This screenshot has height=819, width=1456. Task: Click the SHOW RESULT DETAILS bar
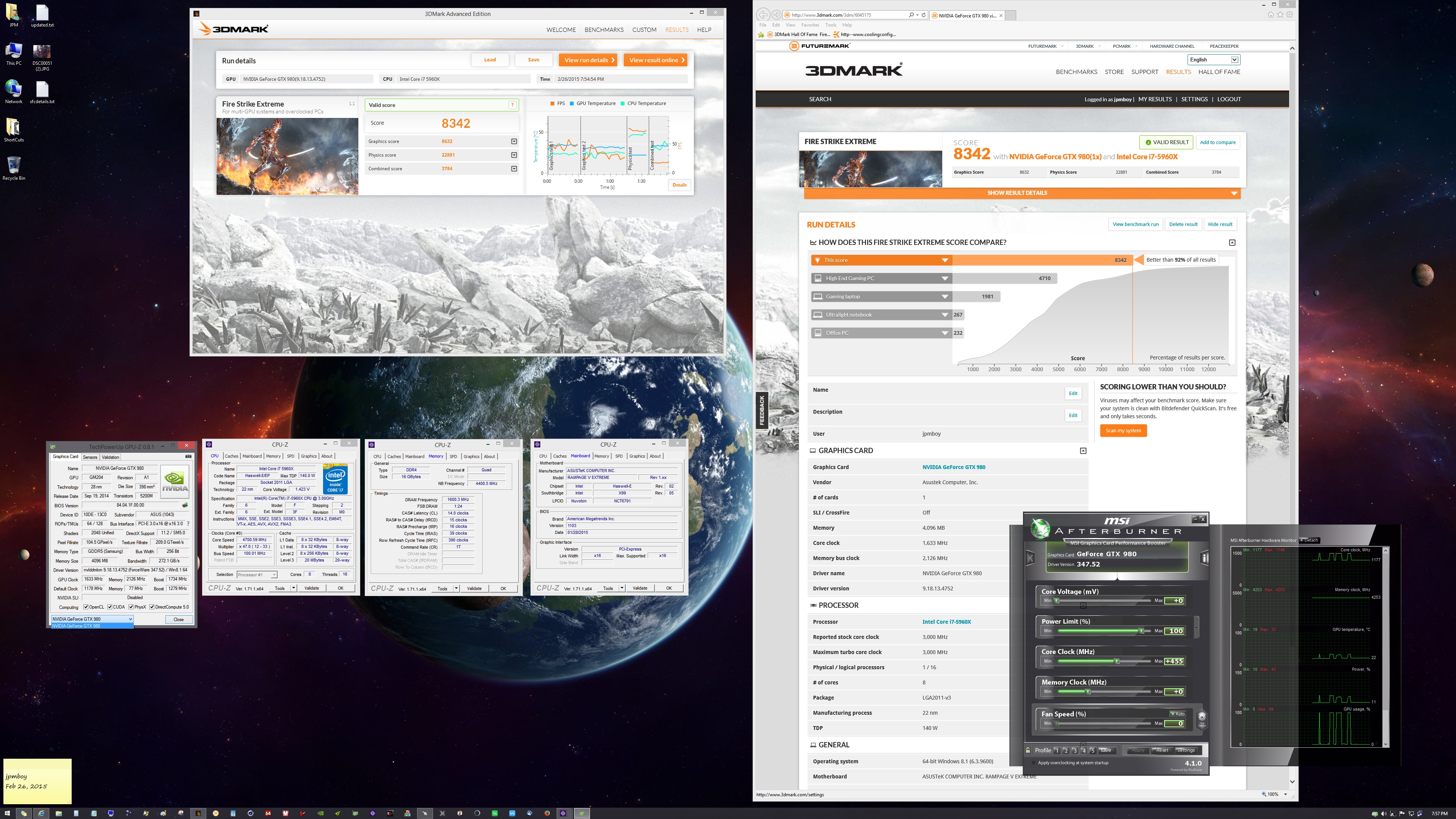coord(1022,193)
